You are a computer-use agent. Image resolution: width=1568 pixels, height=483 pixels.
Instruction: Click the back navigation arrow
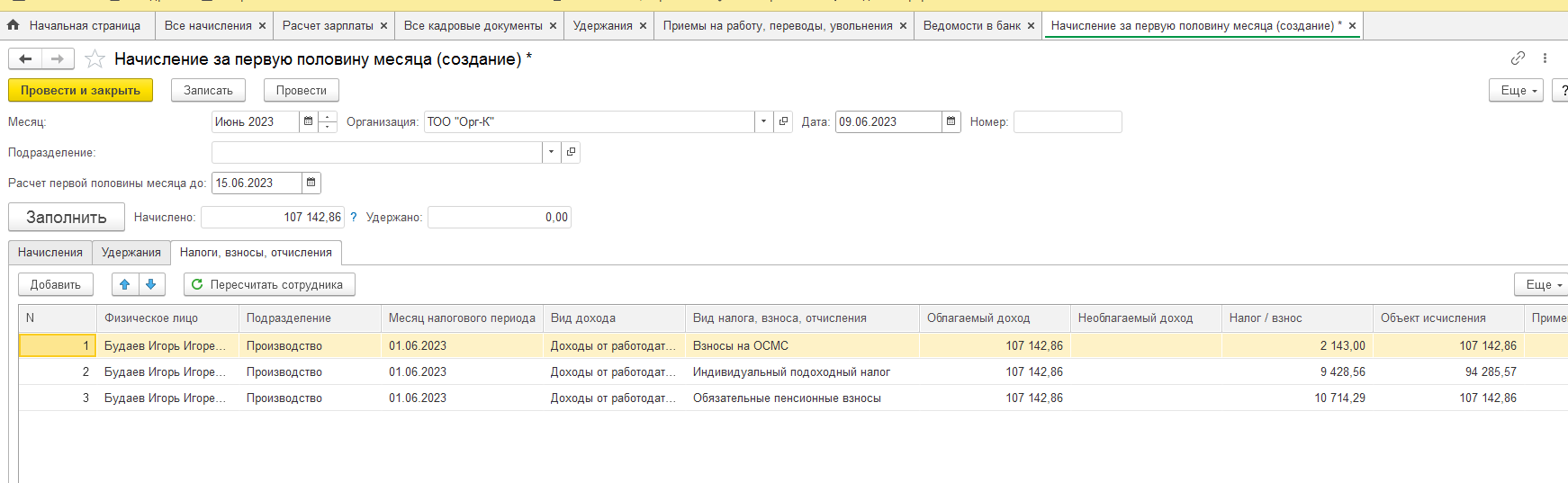(25, 59)
